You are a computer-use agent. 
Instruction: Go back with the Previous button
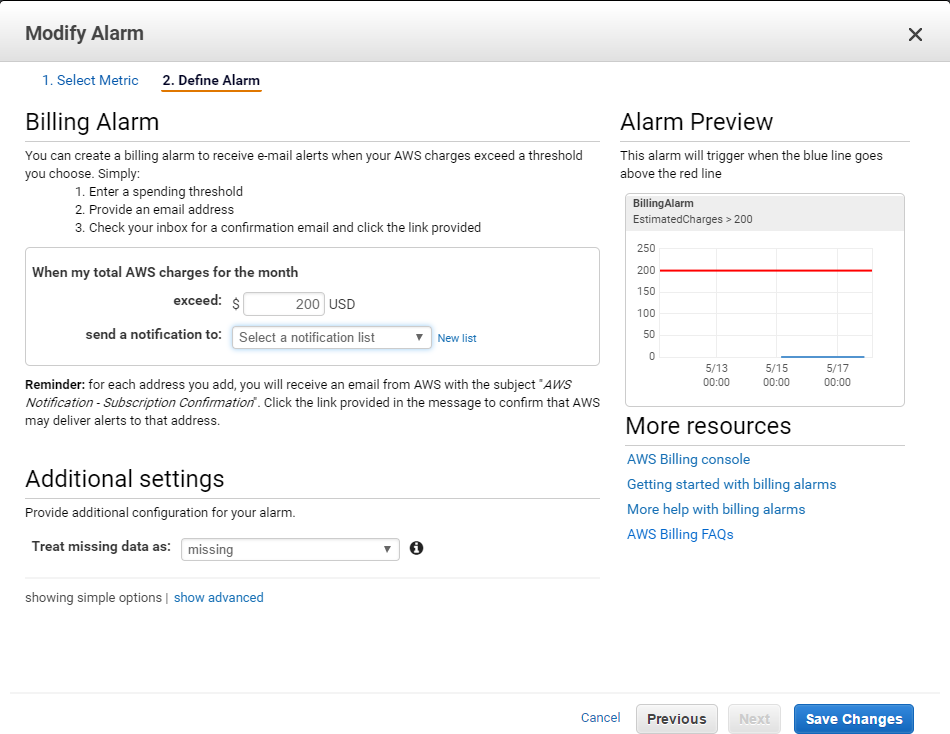click(677, 719)
